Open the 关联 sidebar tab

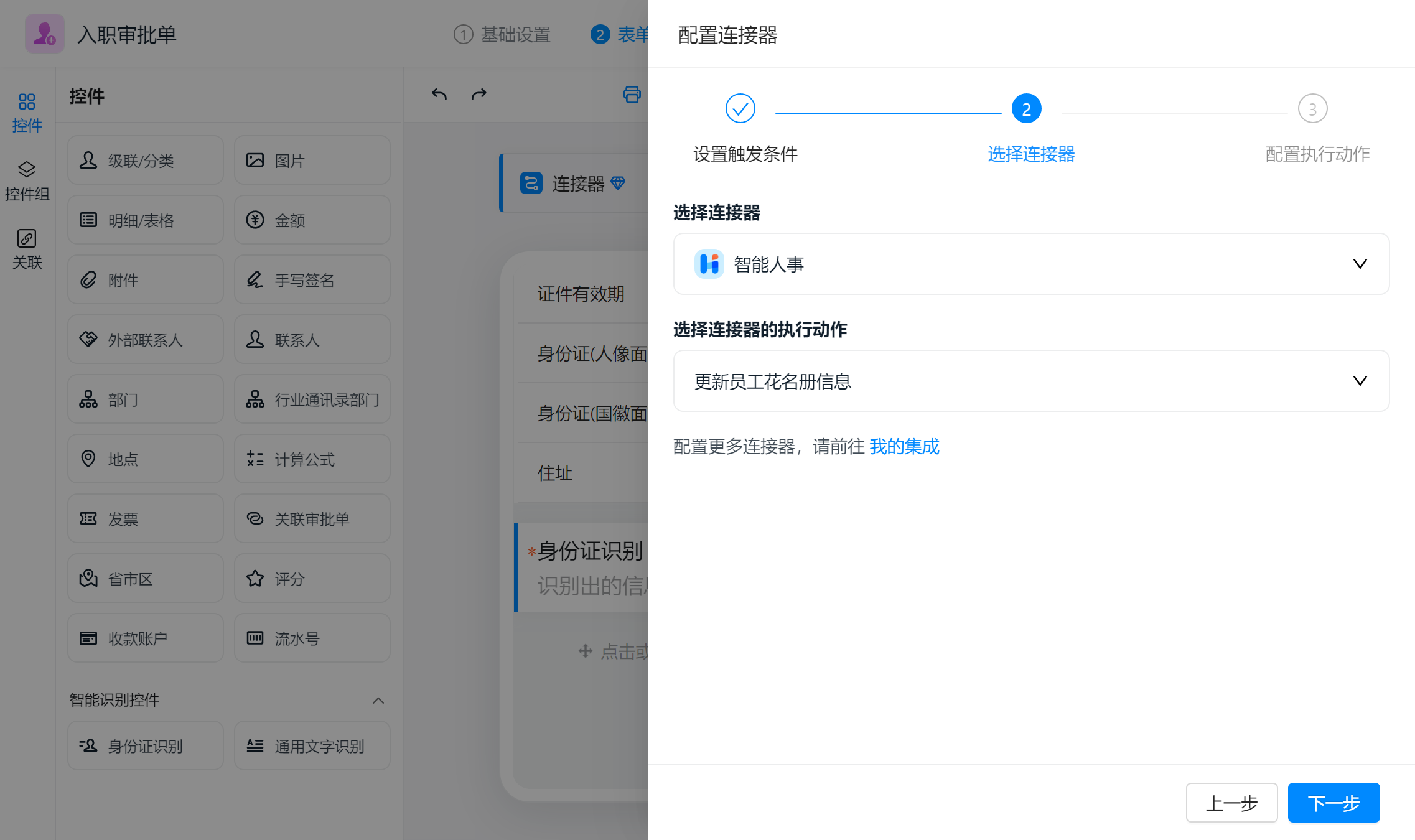(27, 250)
